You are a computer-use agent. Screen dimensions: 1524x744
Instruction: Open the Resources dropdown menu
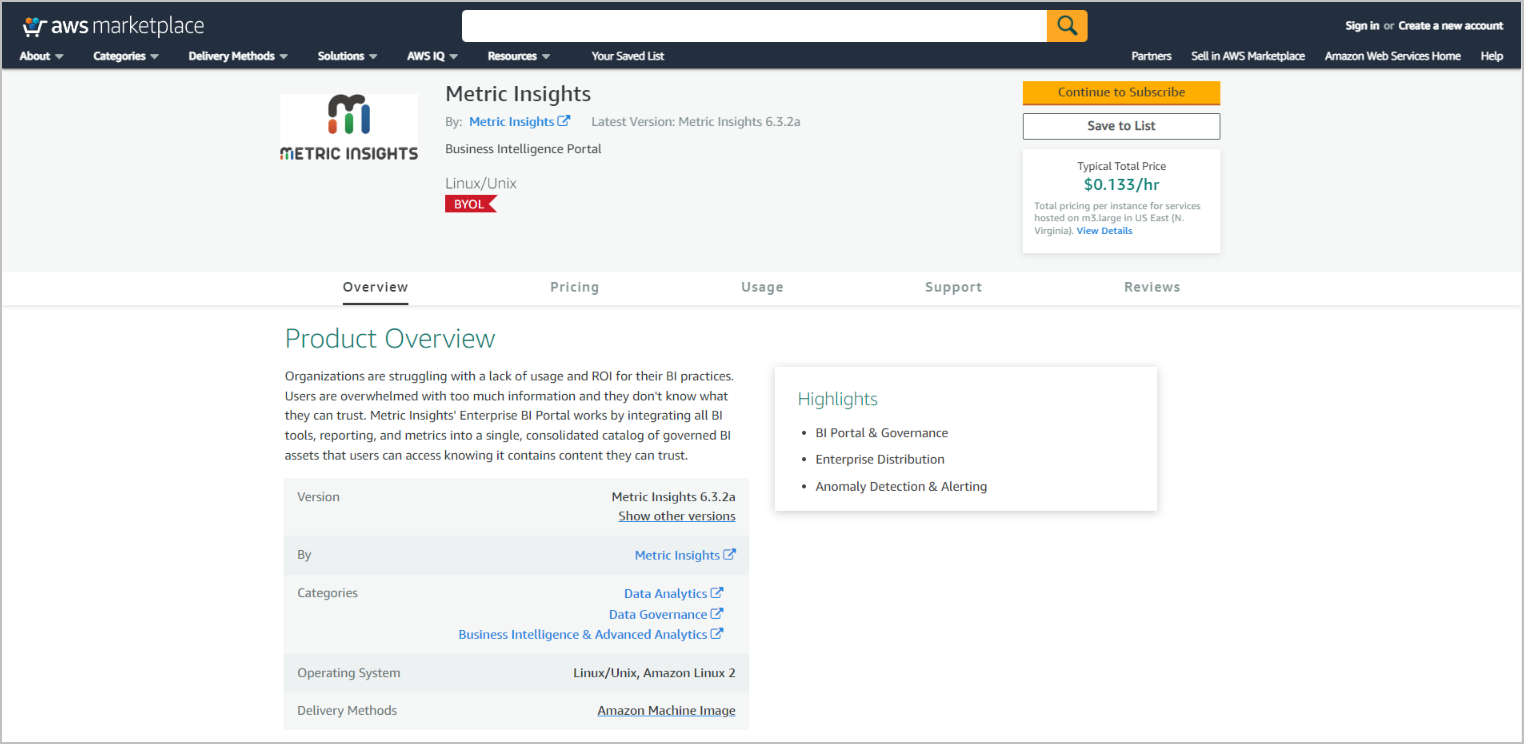pos(519,56)
